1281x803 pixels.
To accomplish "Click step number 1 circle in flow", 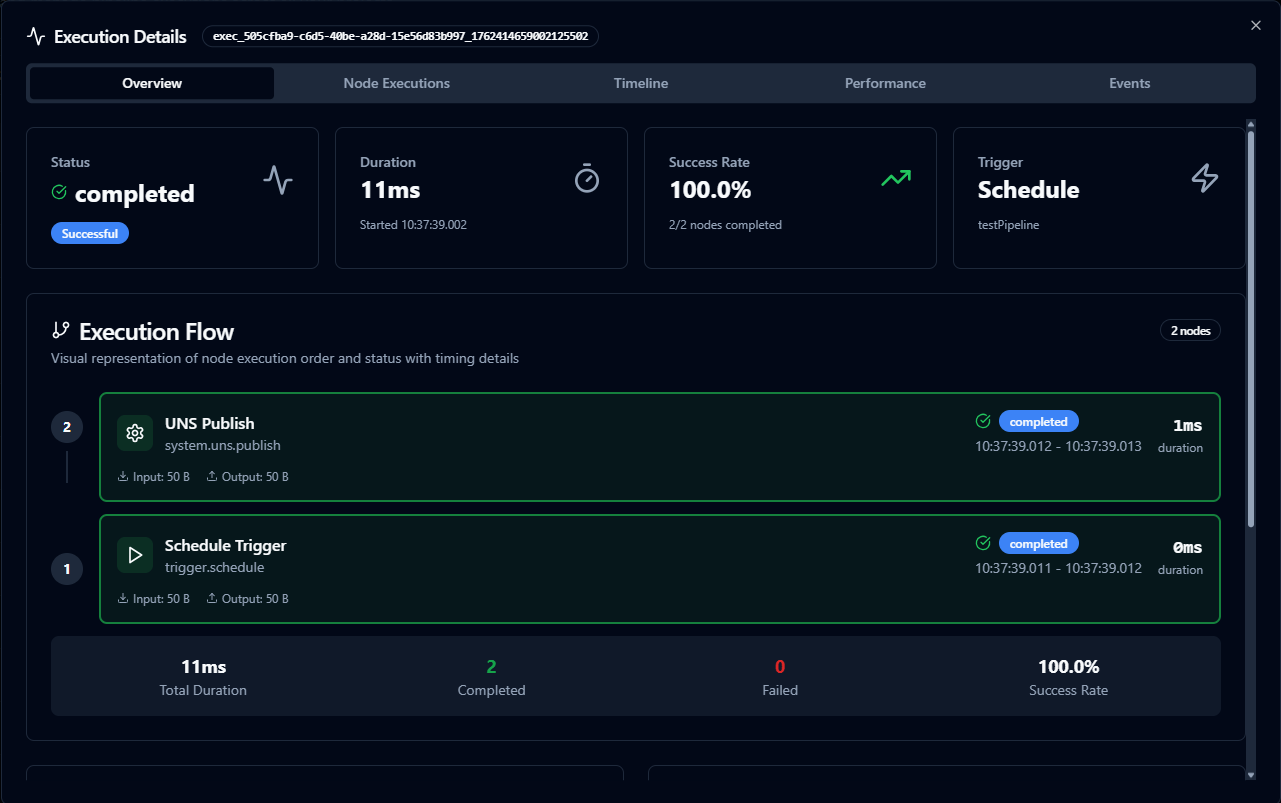I will (67, 570).
